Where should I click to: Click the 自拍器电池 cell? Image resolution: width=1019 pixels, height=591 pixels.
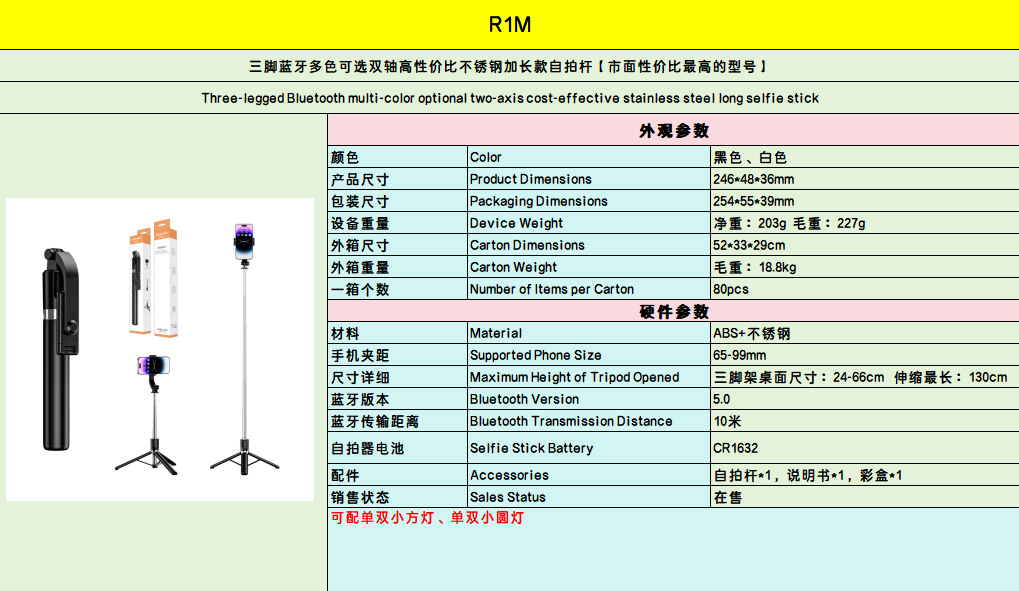click(398, 448)
